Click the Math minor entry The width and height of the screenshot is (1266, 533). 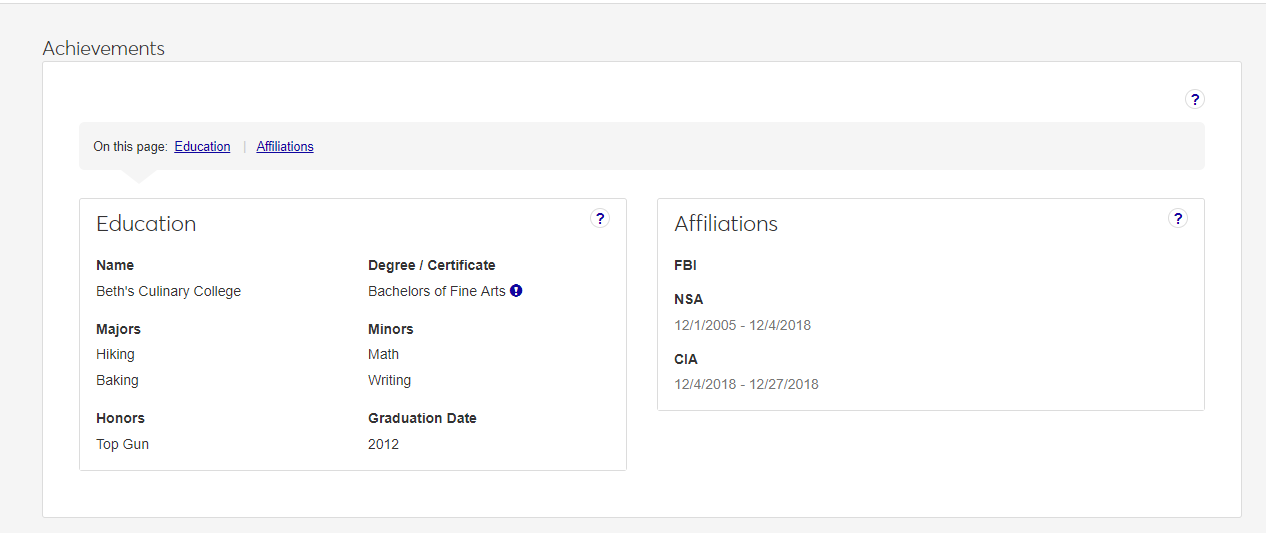[383, 355]
